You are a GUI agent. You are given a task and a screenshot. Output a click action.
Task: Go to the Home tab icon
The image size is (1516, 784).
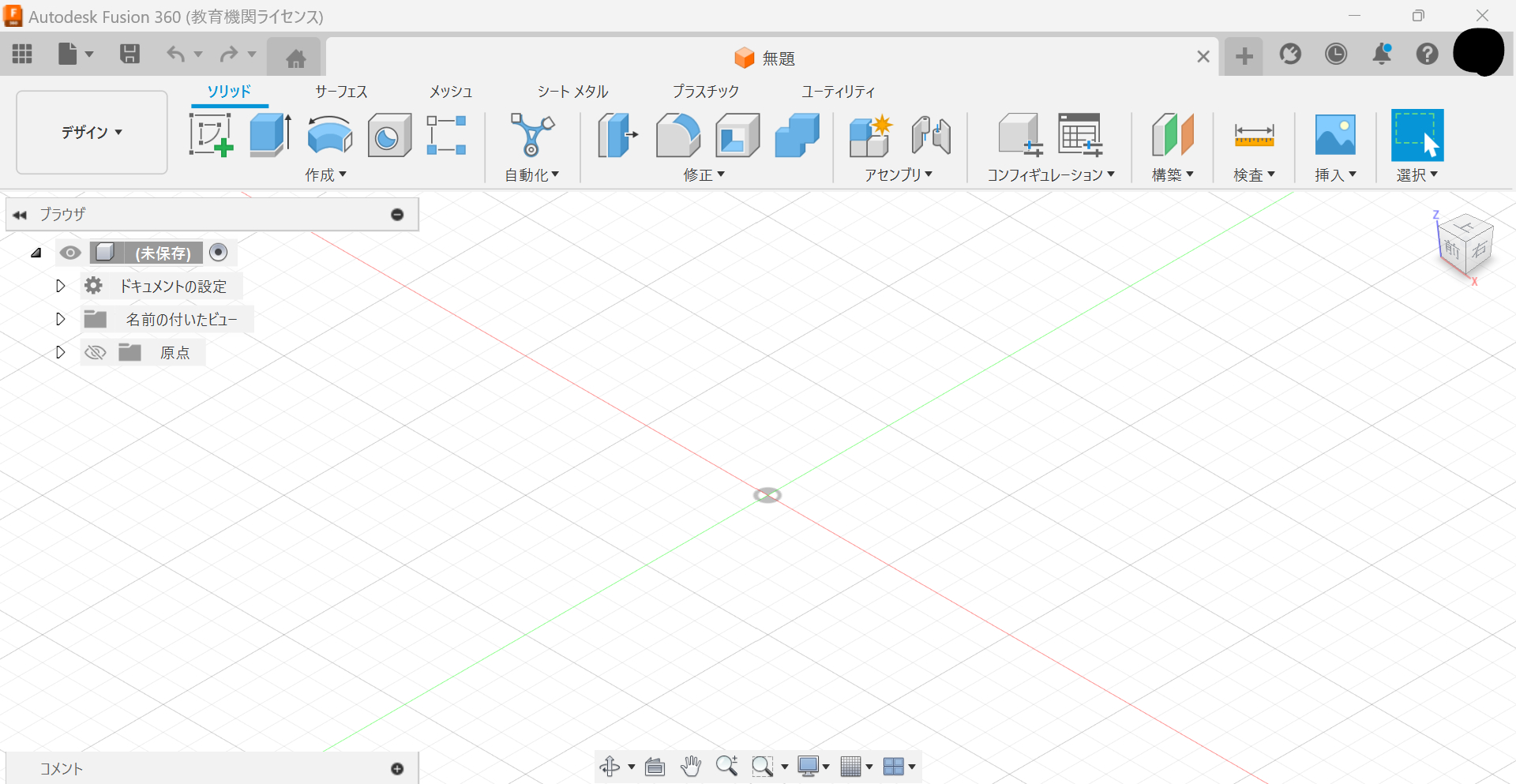coord(295,58)
